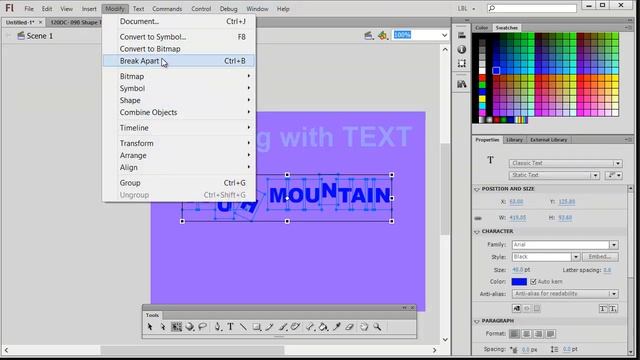Select the Rectangle tool
Screen dimensions: 640x360
tap(257, 327)
